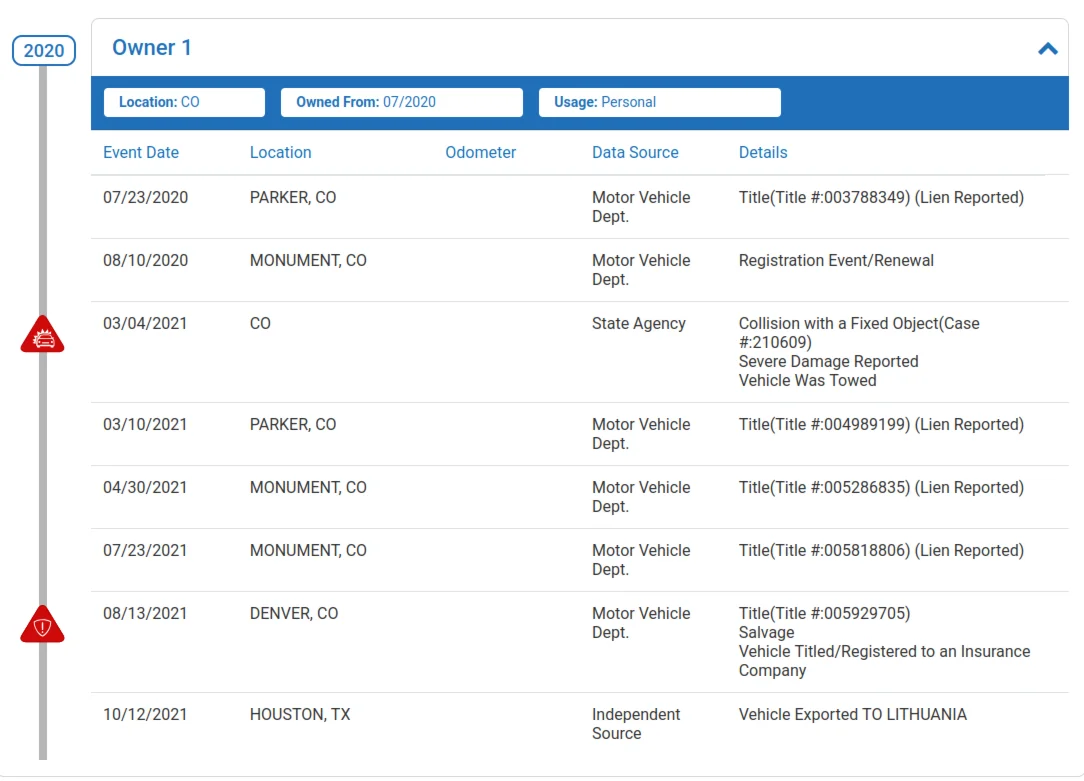Select the 03/10/2021 event date
This screenshot has height=781, width=1084.
[145, 424]
